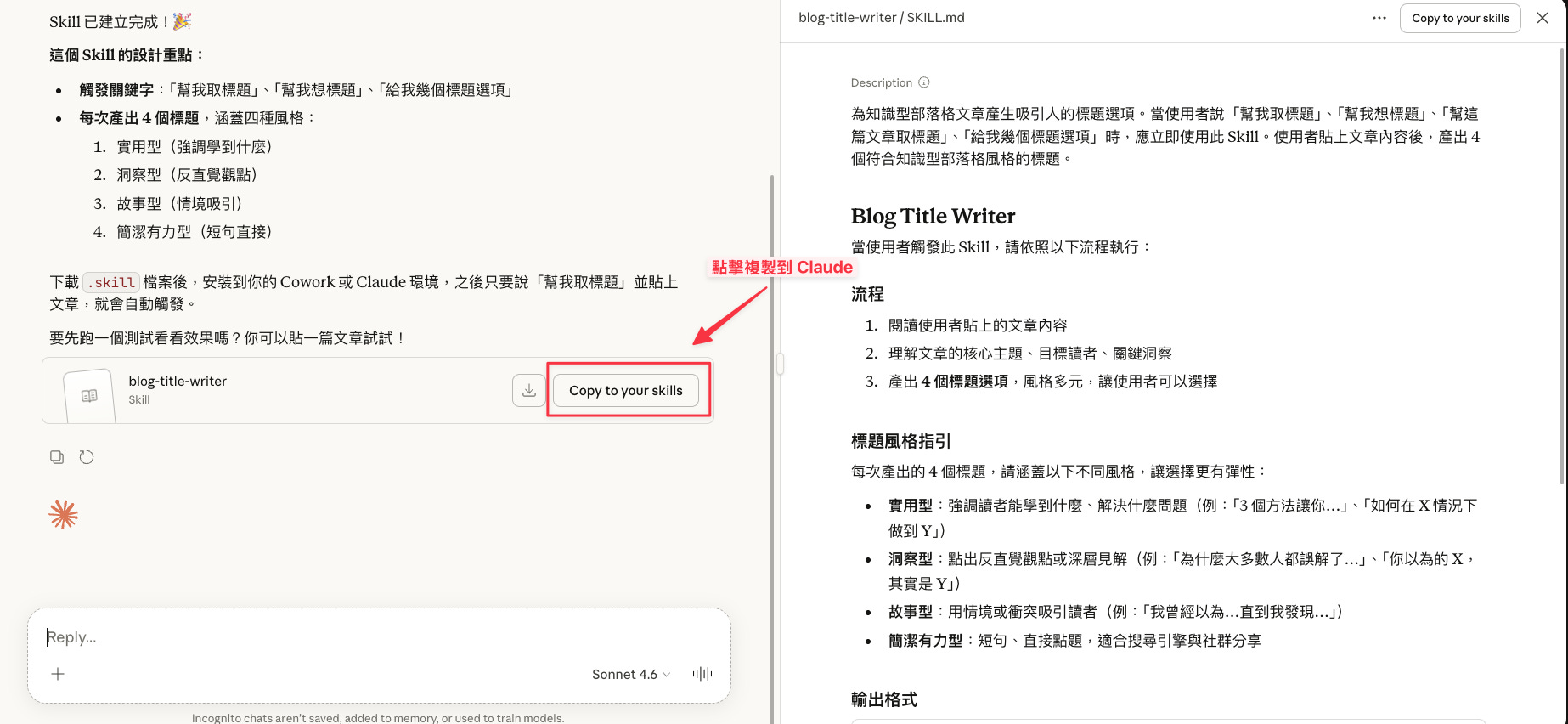This screenshot has height=724, width=1568.
Task: Copy the assistant response with copy icon
Action: [57, 457]
